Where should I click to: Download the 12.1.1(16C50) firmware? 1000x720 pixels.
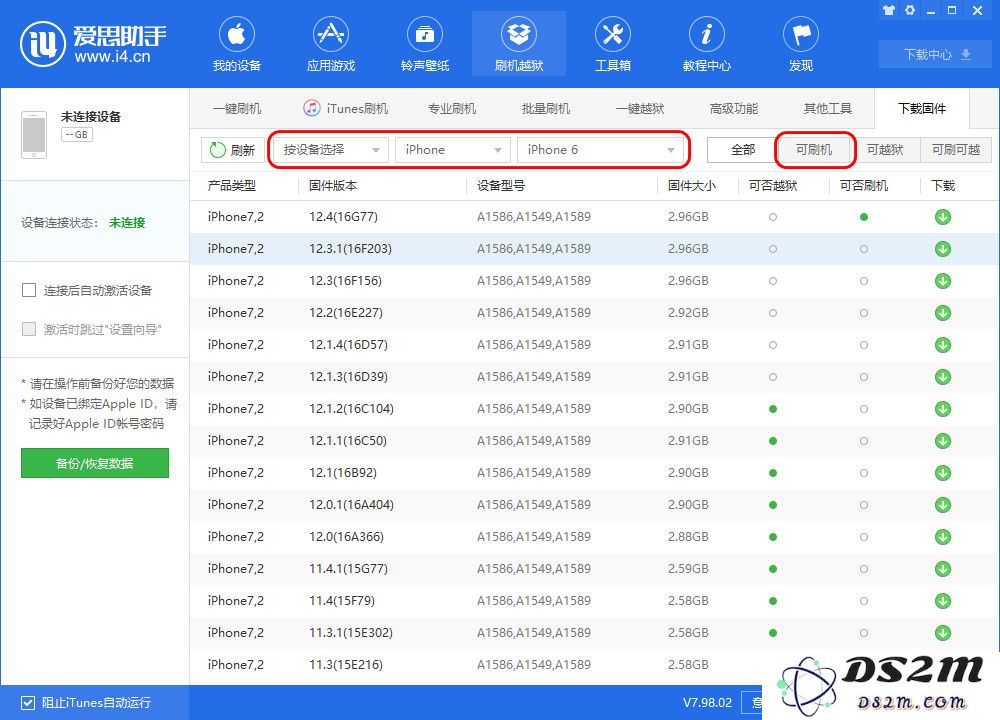[943, 441]
